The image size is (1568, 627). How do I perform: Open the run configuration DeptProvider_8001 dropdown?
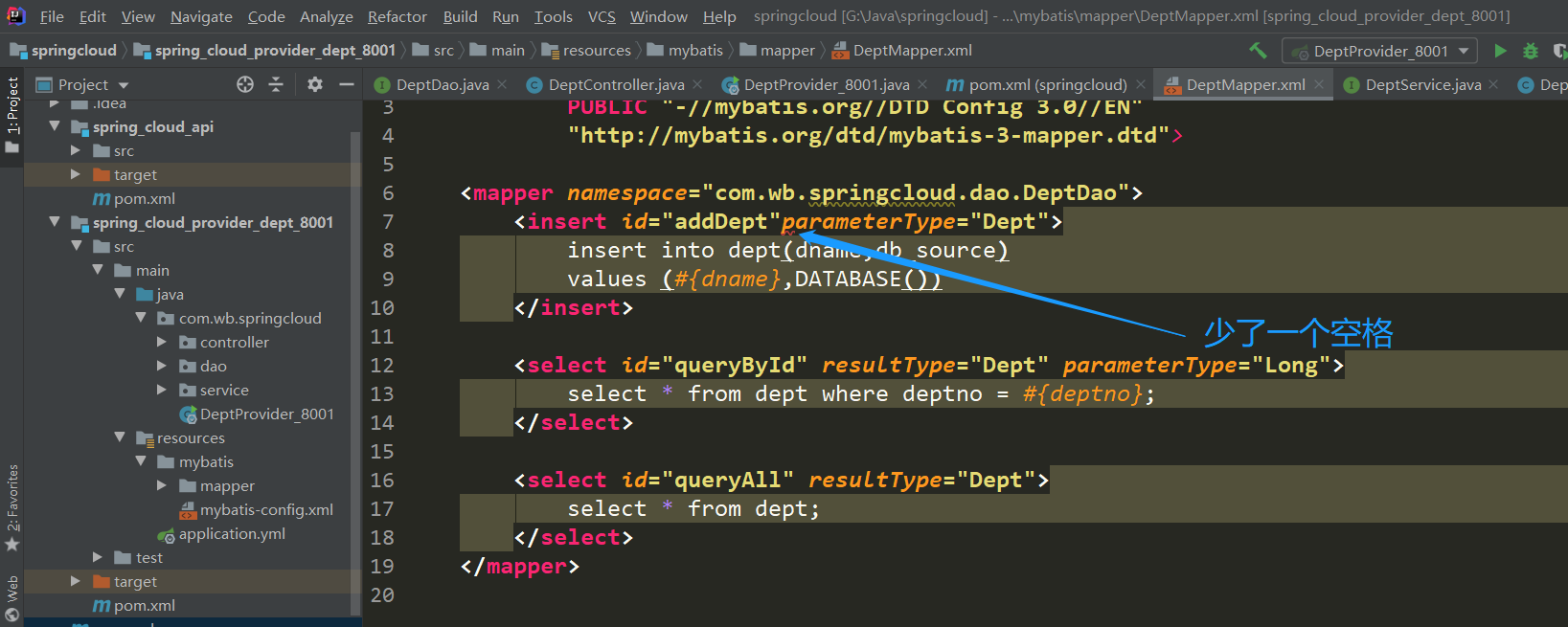(1380, 51)
